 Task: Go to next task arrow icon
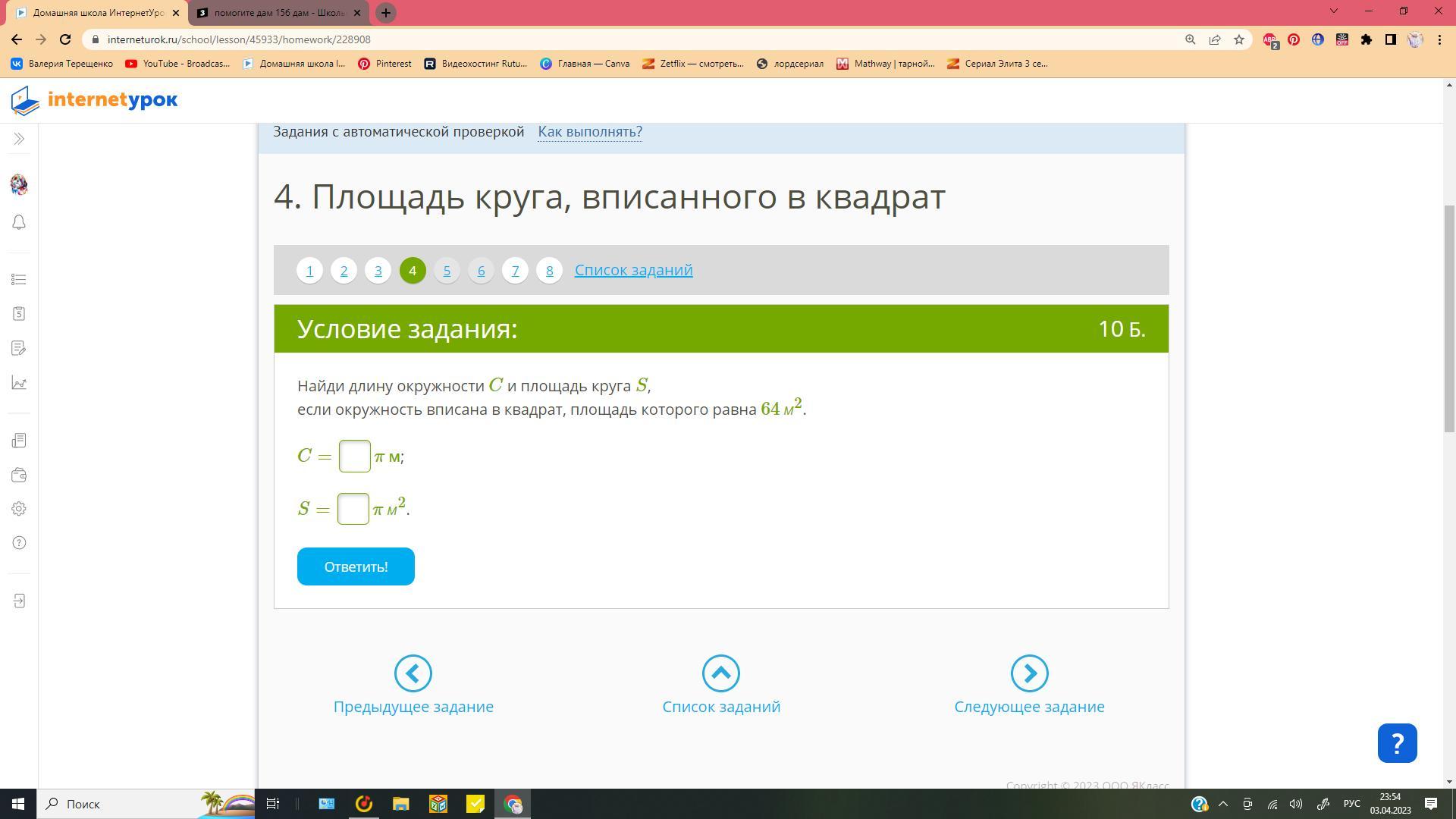tap(1029, 673)
